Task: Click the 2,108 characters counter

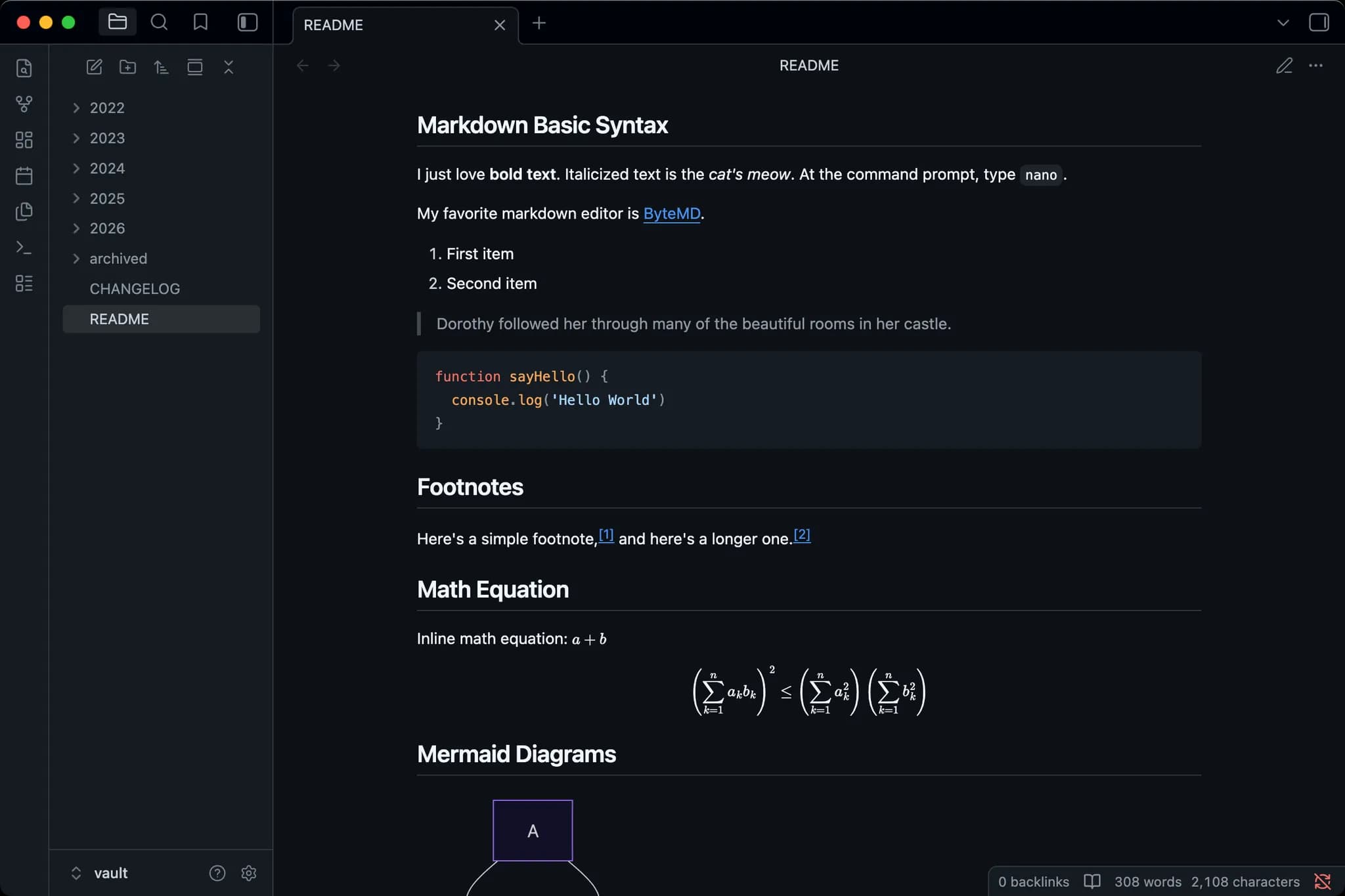Action: (1245, 882)
